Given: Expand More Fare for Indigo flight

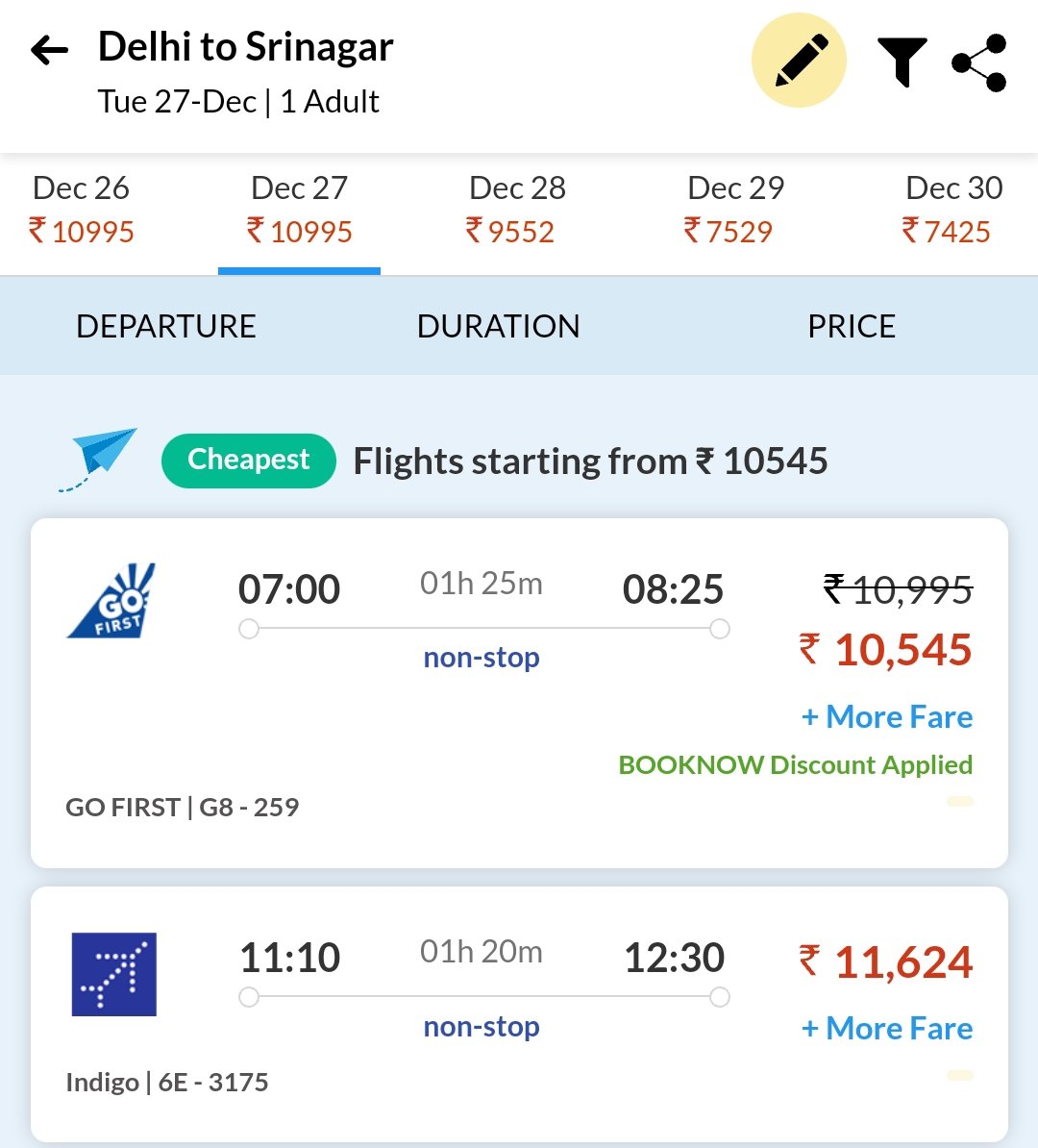Looking at the screenshot, I should (886, 1029).
